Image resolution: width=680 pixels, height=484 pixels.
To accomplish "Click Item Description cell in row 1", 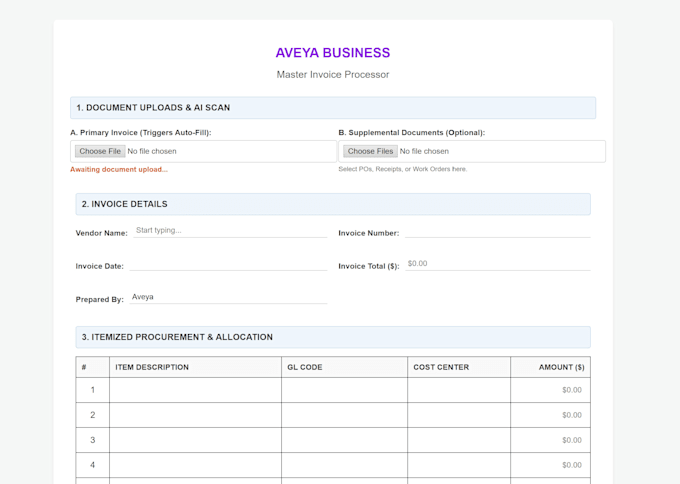I will point(196,390).
